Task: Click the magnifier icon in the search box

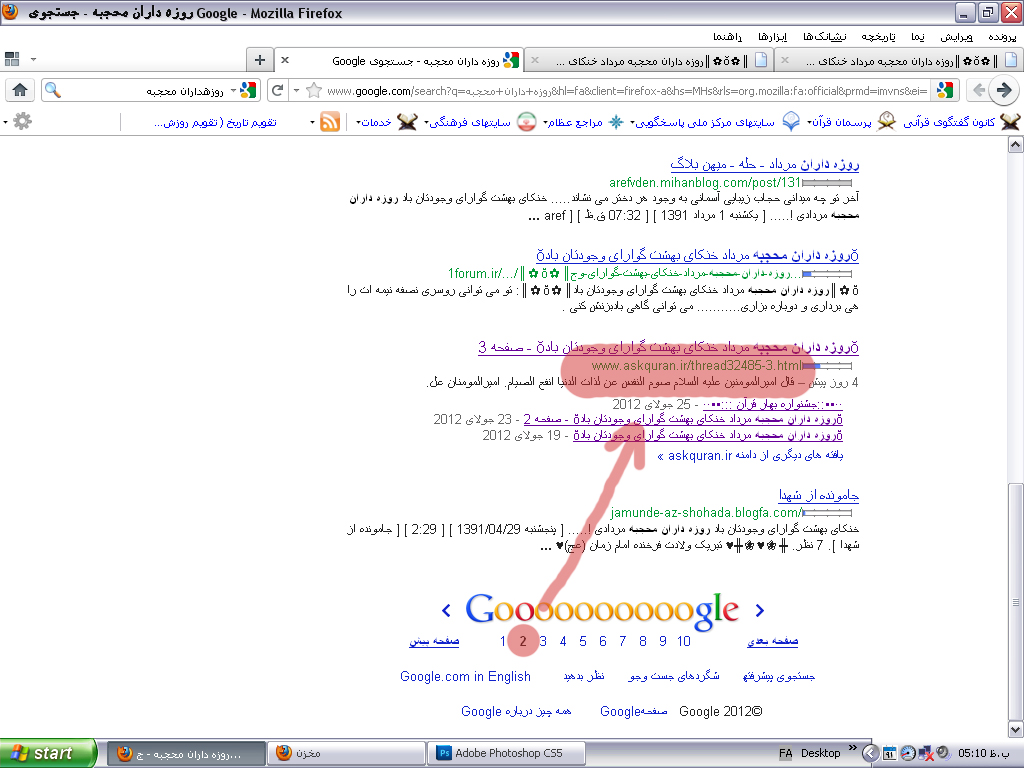Action: click(x=54, y=91)
